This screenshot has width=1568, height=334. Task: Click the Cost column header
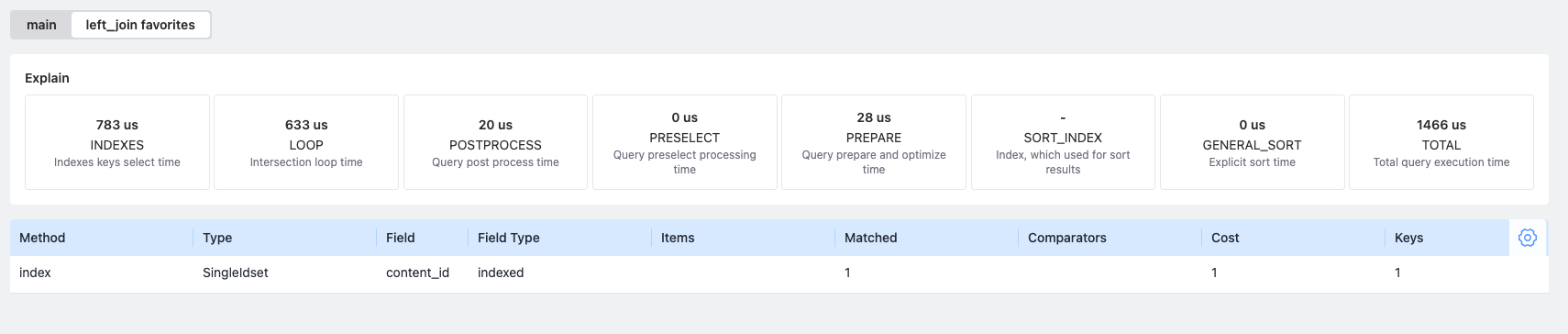1293,238
